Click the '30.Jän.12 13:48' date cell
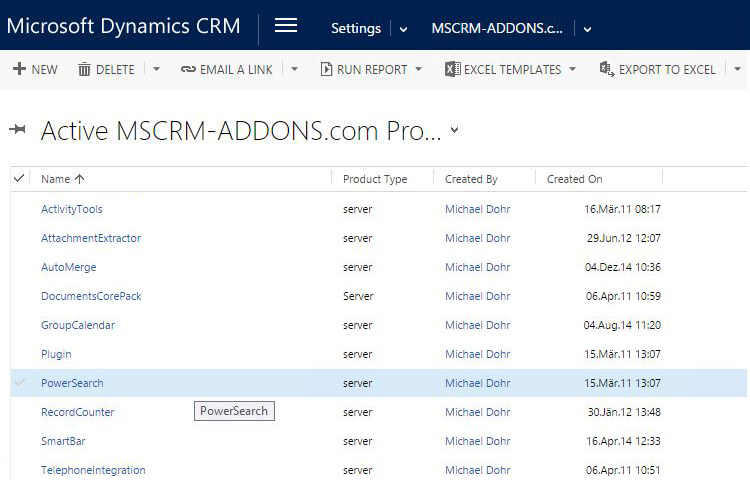 (x=624, y=412)
